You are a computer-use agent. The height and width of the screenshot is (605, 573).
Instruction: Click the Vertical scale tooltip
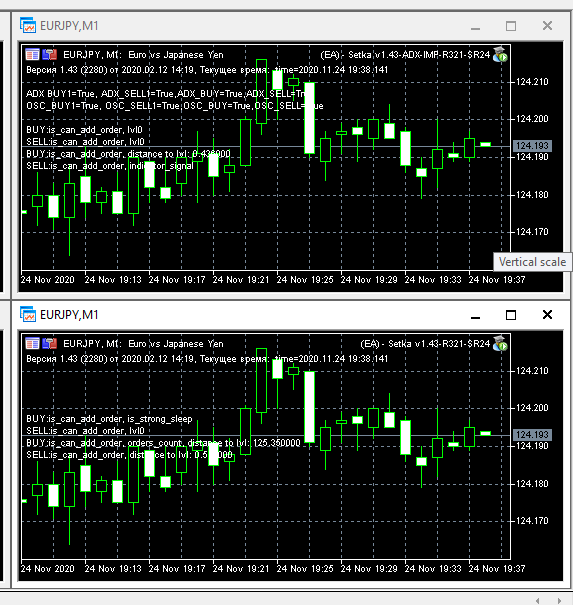click(x=532, y=262)
